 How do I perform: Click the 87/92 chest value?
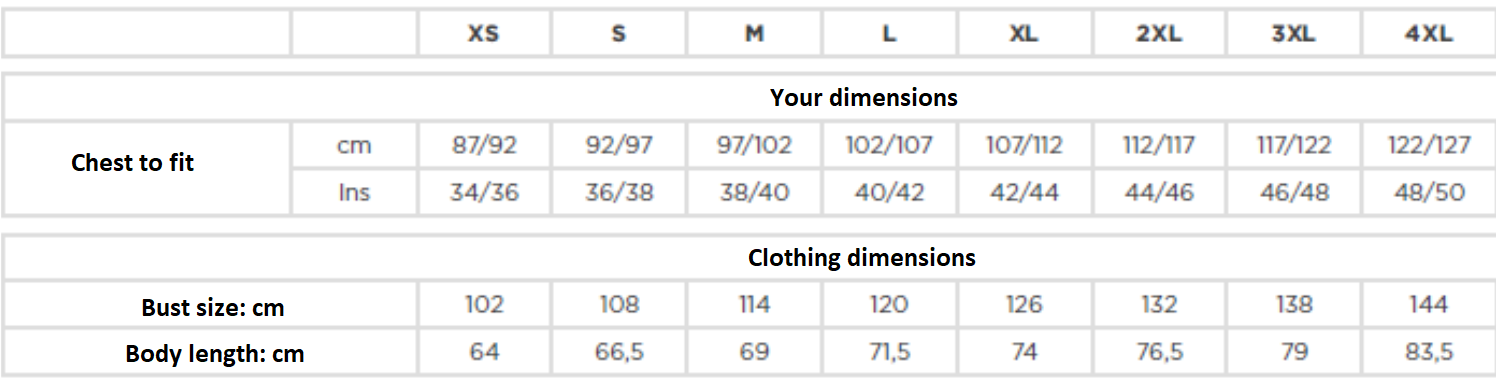point(484,145)
